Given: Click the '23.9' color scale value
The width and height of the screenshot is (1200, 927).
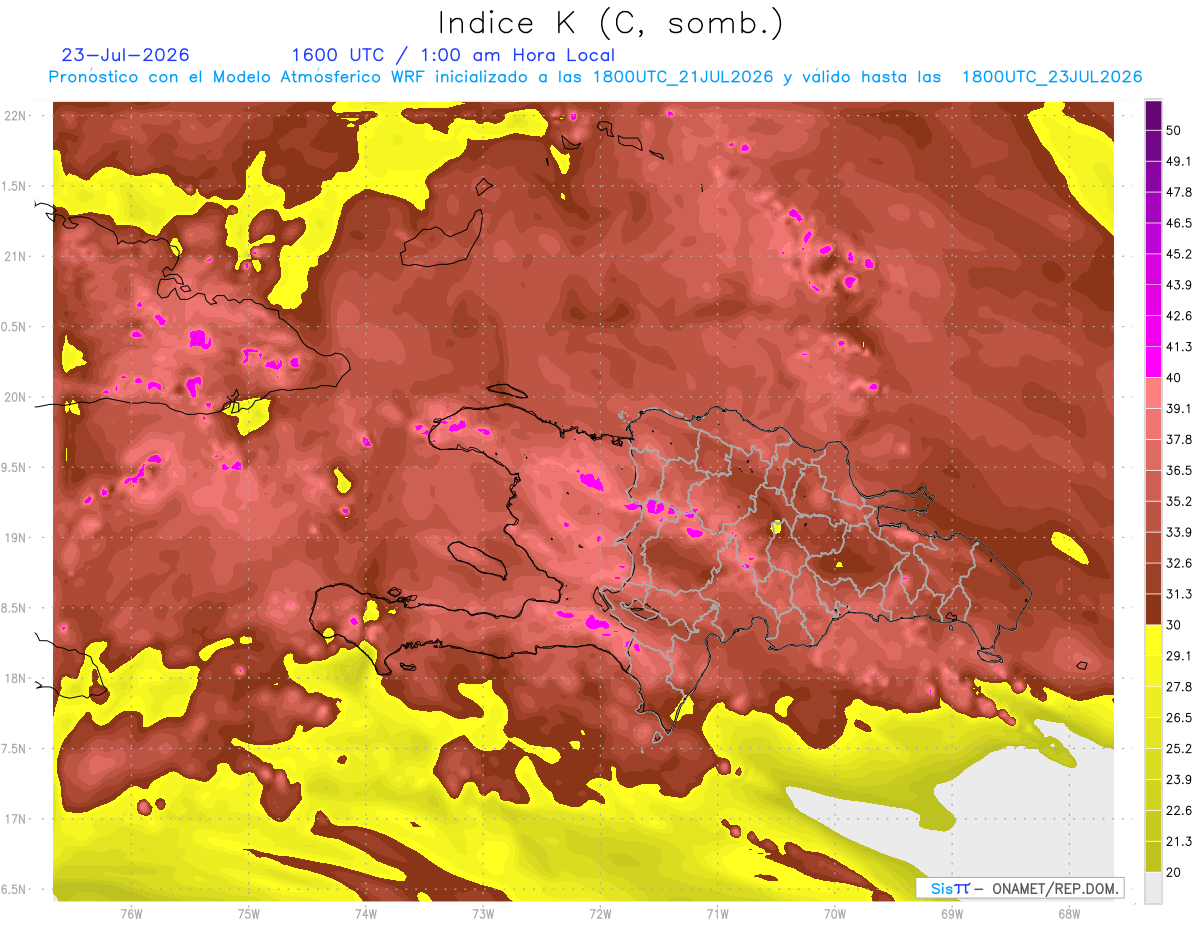Looking at the screenshot, I should (1179, 780).
